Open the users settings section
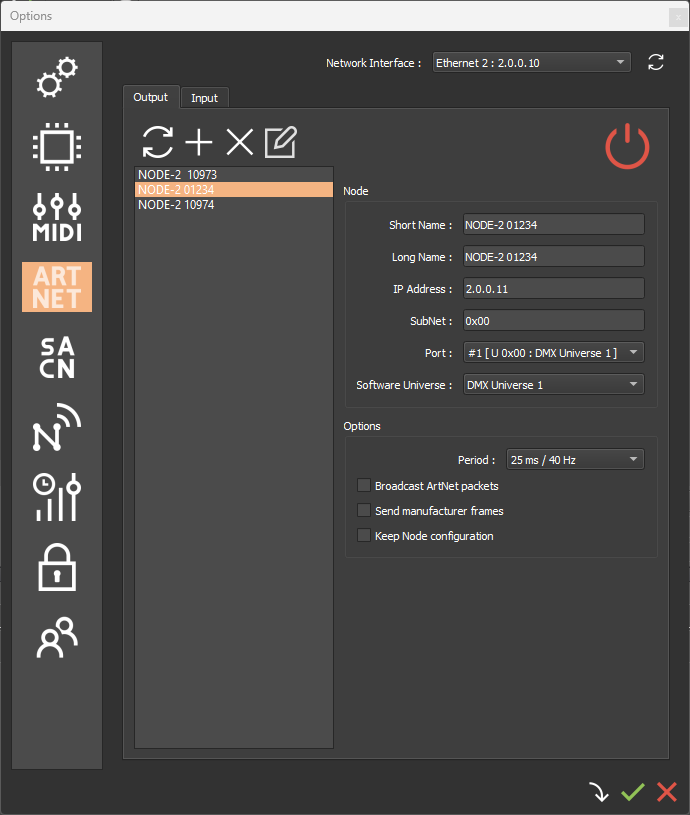The width and height of the screenshot is (690, 815). pyautogui.click(x=57, y=637)
